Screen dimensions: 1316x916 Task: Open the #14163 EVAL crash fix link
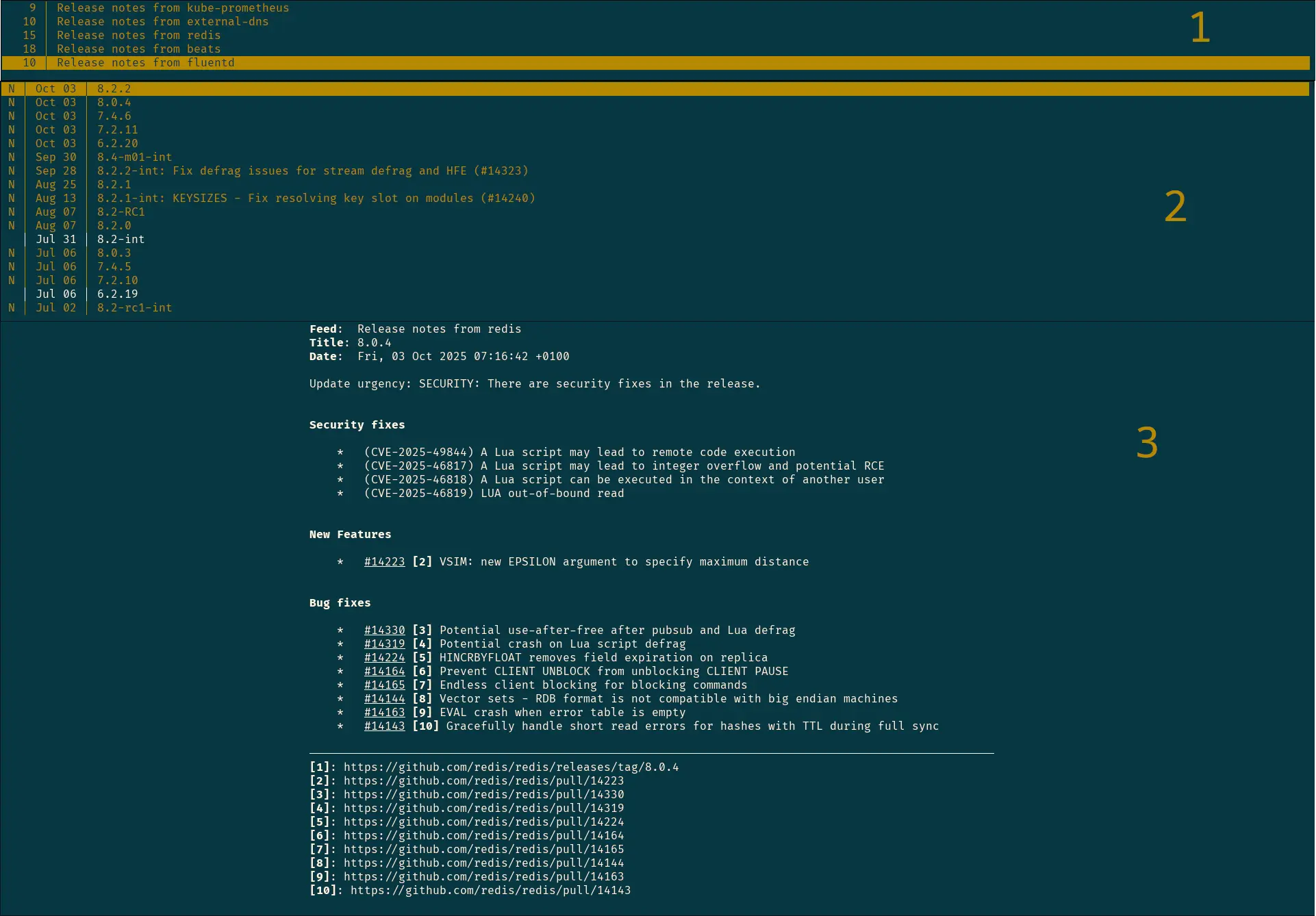[x=385, y=712]
